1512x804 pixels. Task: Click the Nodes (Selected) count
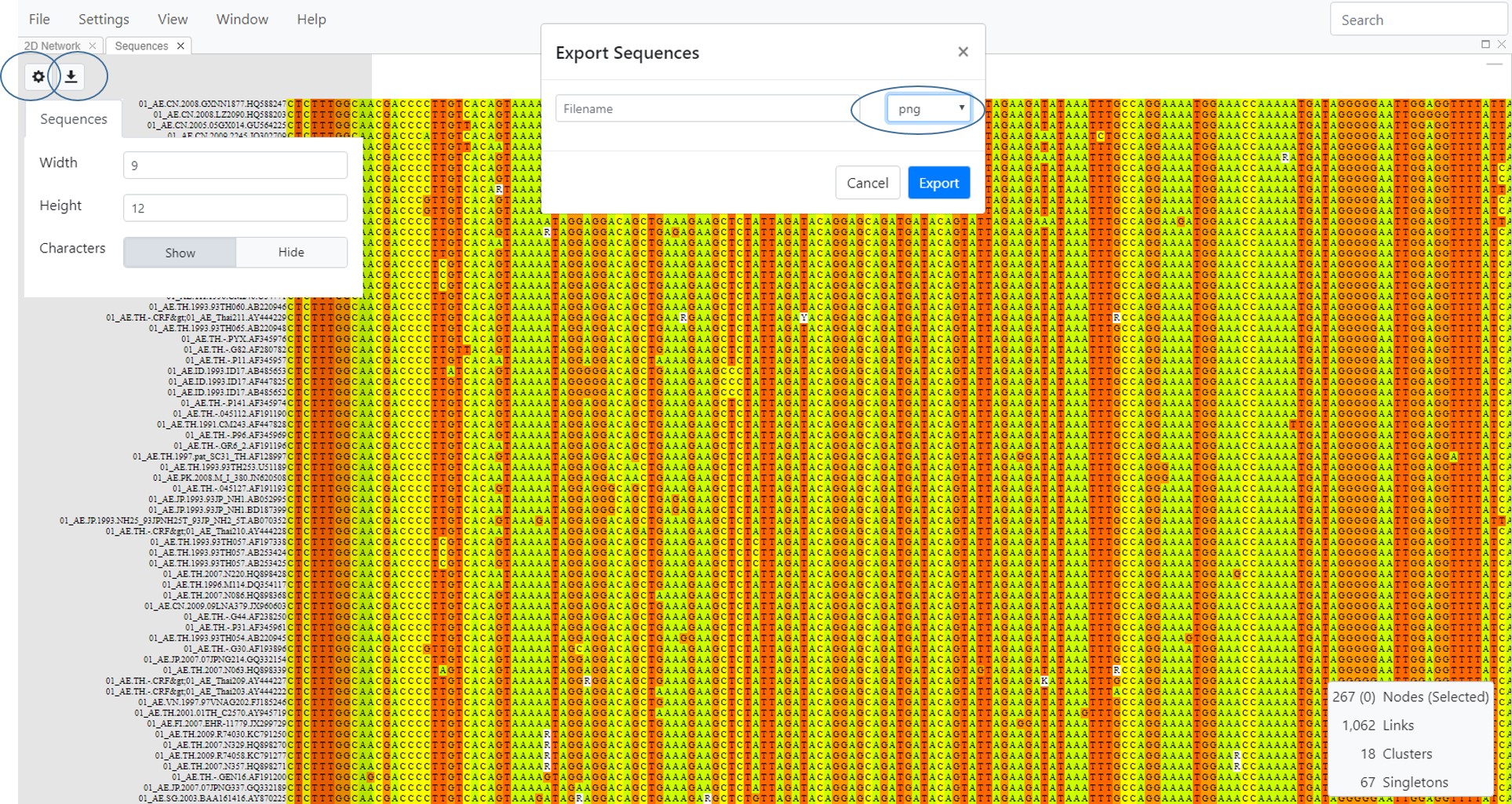[x=1410, y=697]
